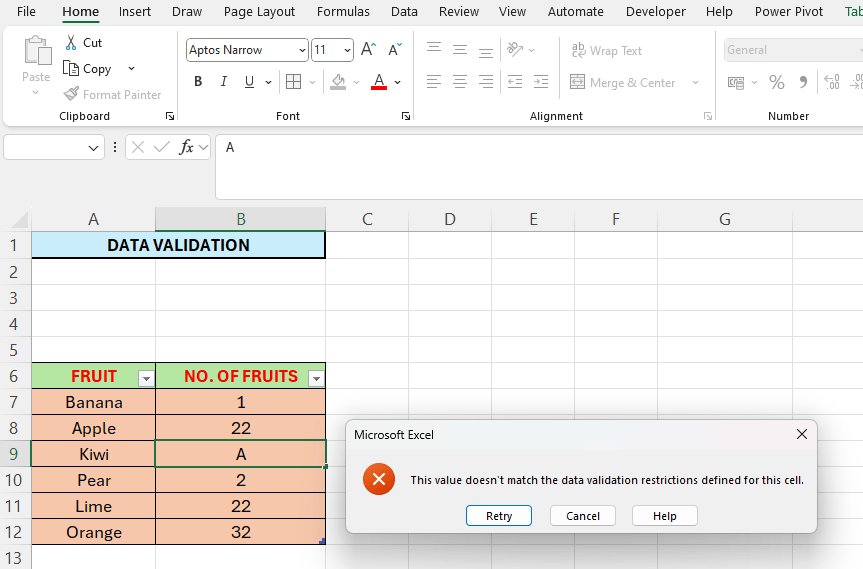
Task: Click the Center align icon
Action: 460,82
